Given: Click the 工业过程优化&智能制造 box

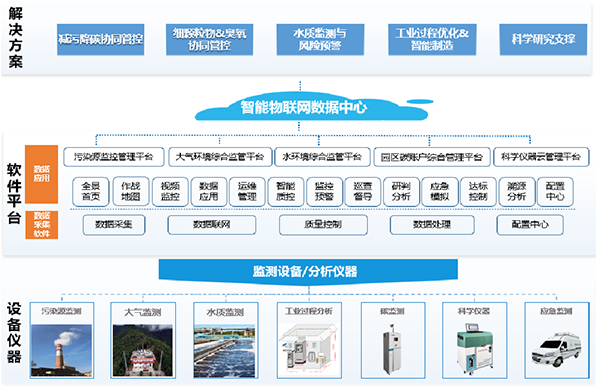Looking at the screenshot, I should (x=432, y=40).
